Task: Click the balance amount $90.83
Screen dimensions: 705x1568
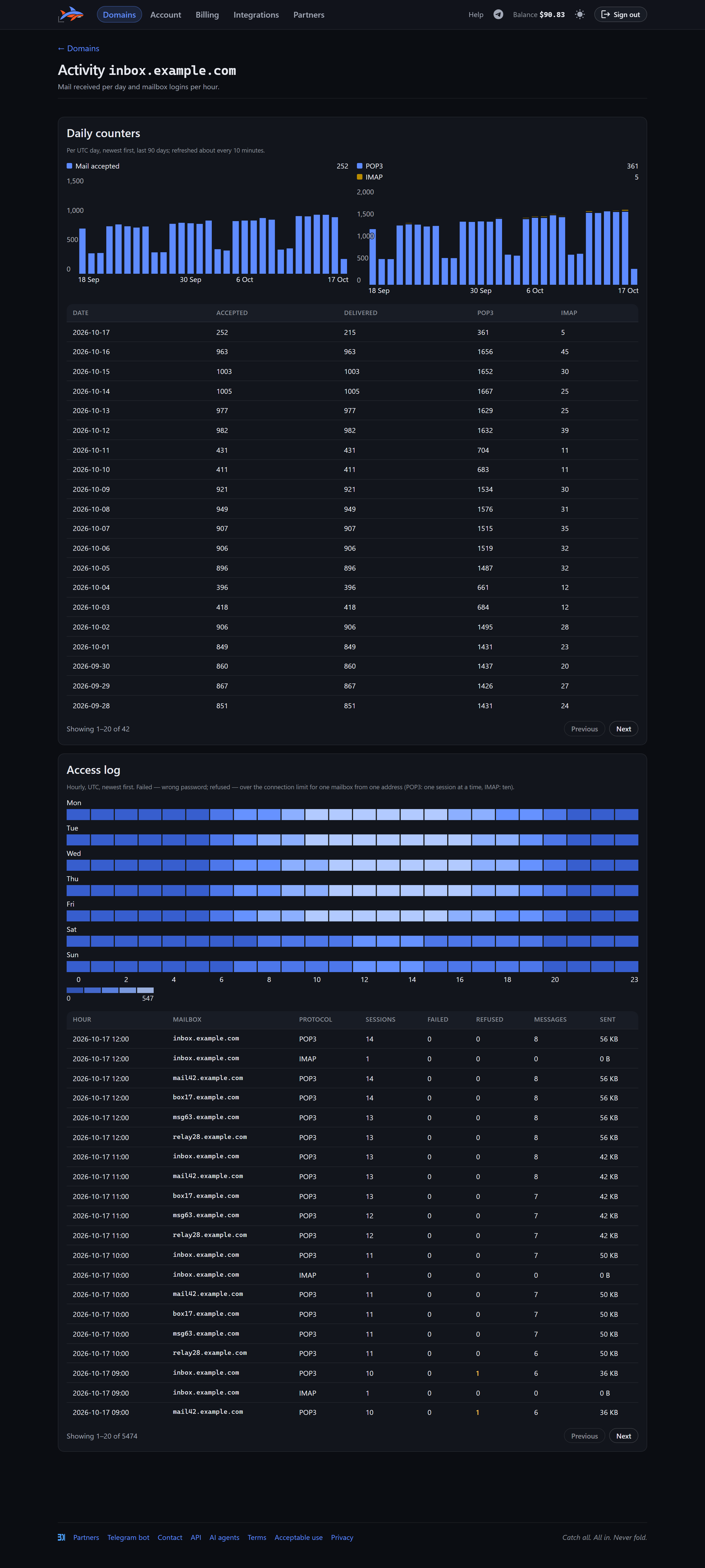Action: 552,15
